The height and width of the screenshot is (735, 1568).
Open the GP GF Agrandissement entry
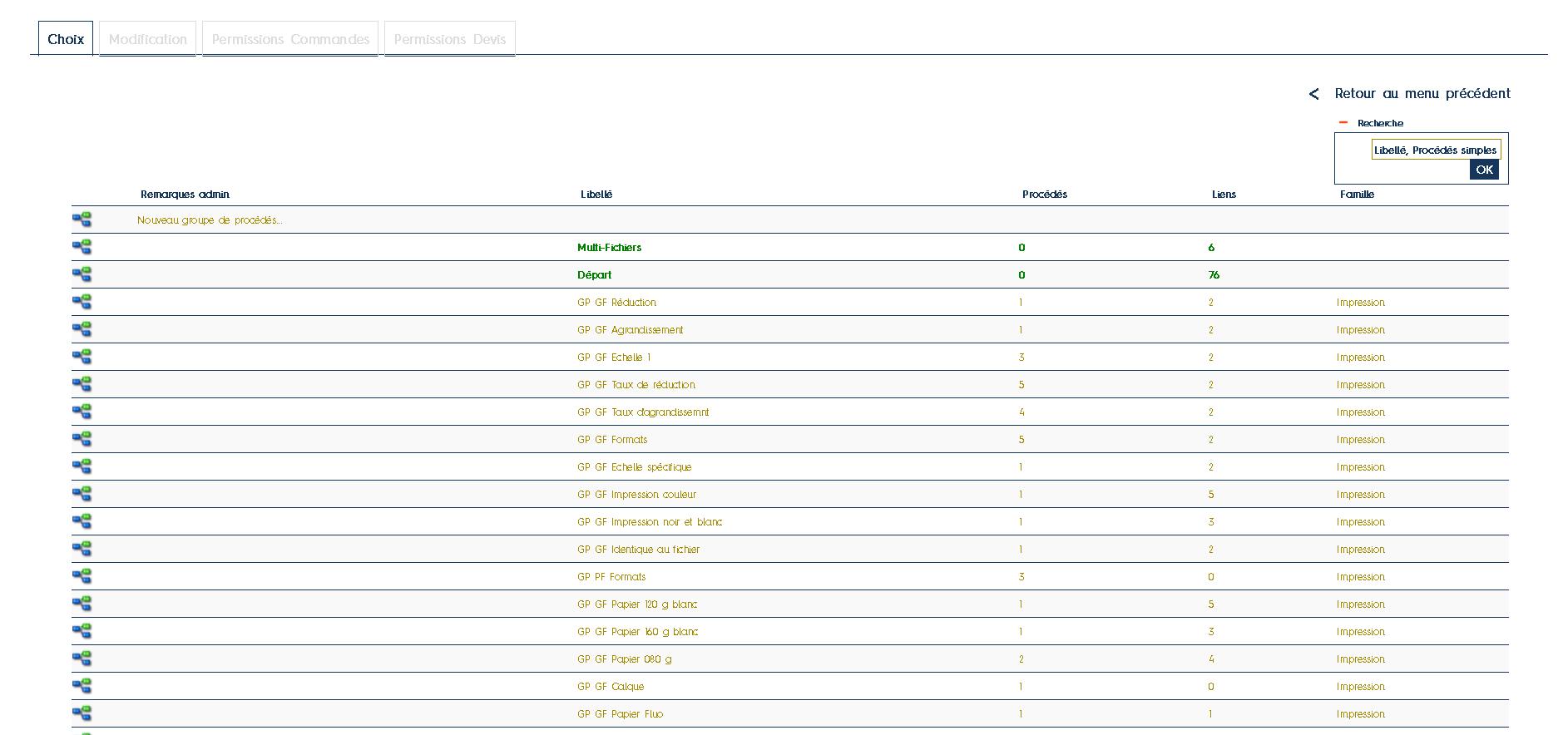[630, 330]
